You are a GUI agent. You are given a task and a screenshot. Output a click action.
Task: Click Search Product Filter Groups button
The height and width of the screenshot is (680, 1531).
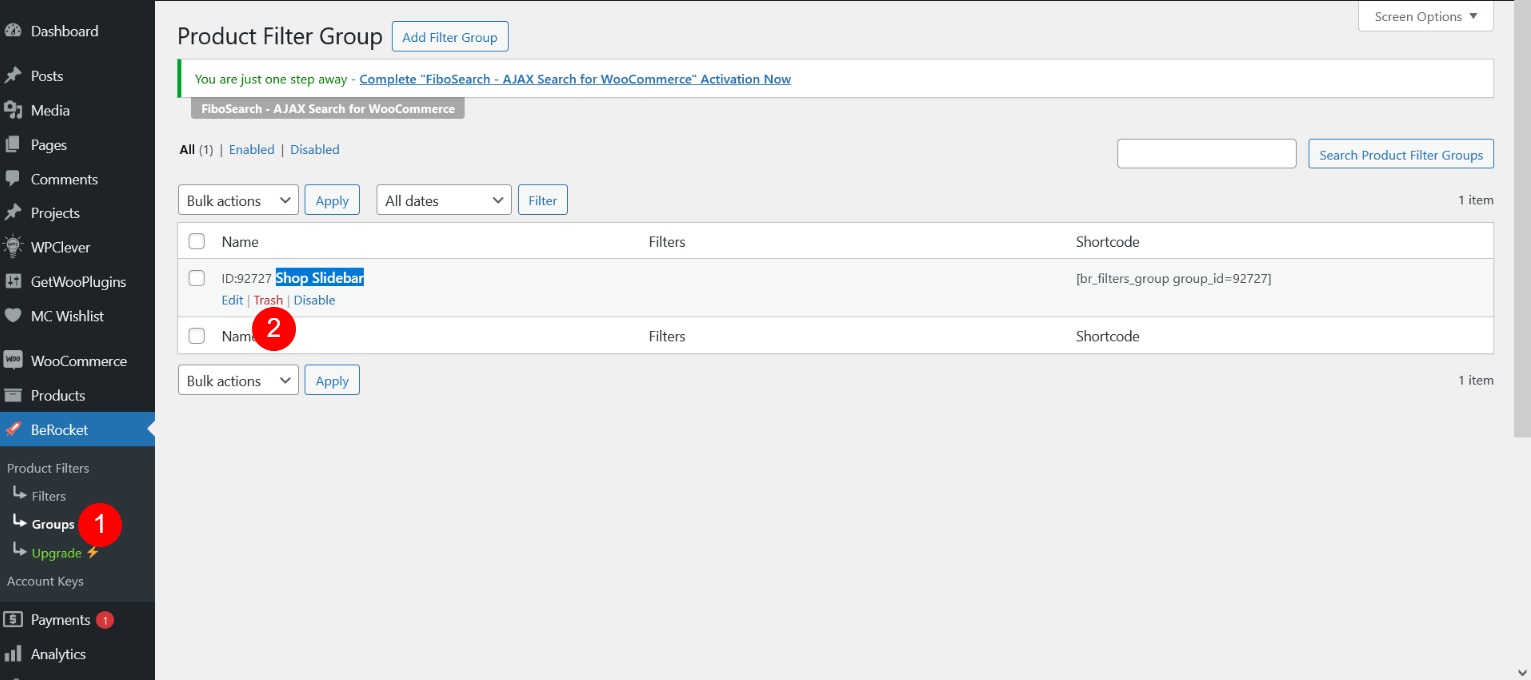[x=1401, y=154]
